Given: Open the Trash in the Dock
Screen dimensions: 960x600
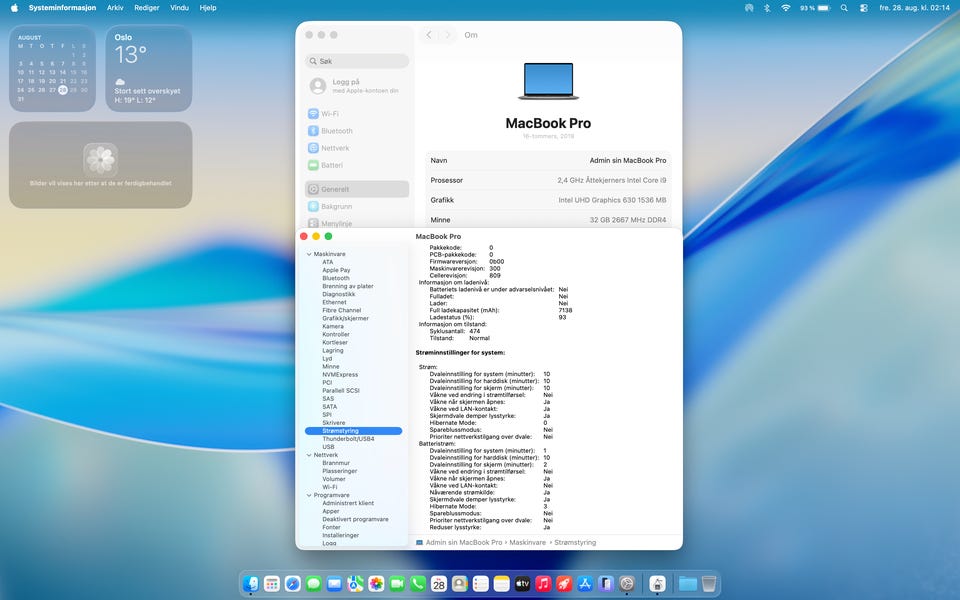Looking at the screenshot, I should [708, 584].
